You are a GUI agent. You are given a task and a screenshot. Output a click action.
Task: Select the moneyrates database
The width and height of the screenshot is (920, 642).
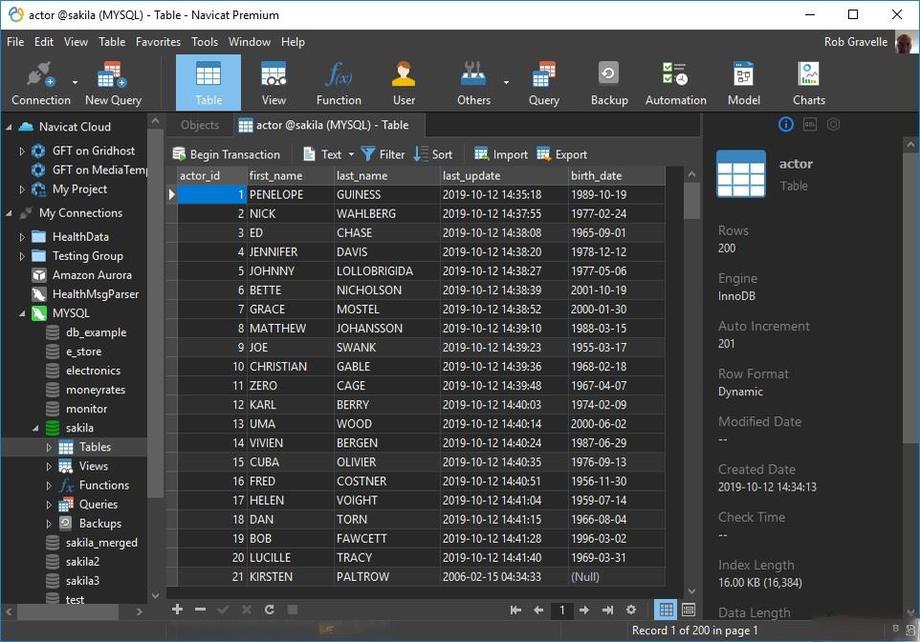tap(95, 390)
